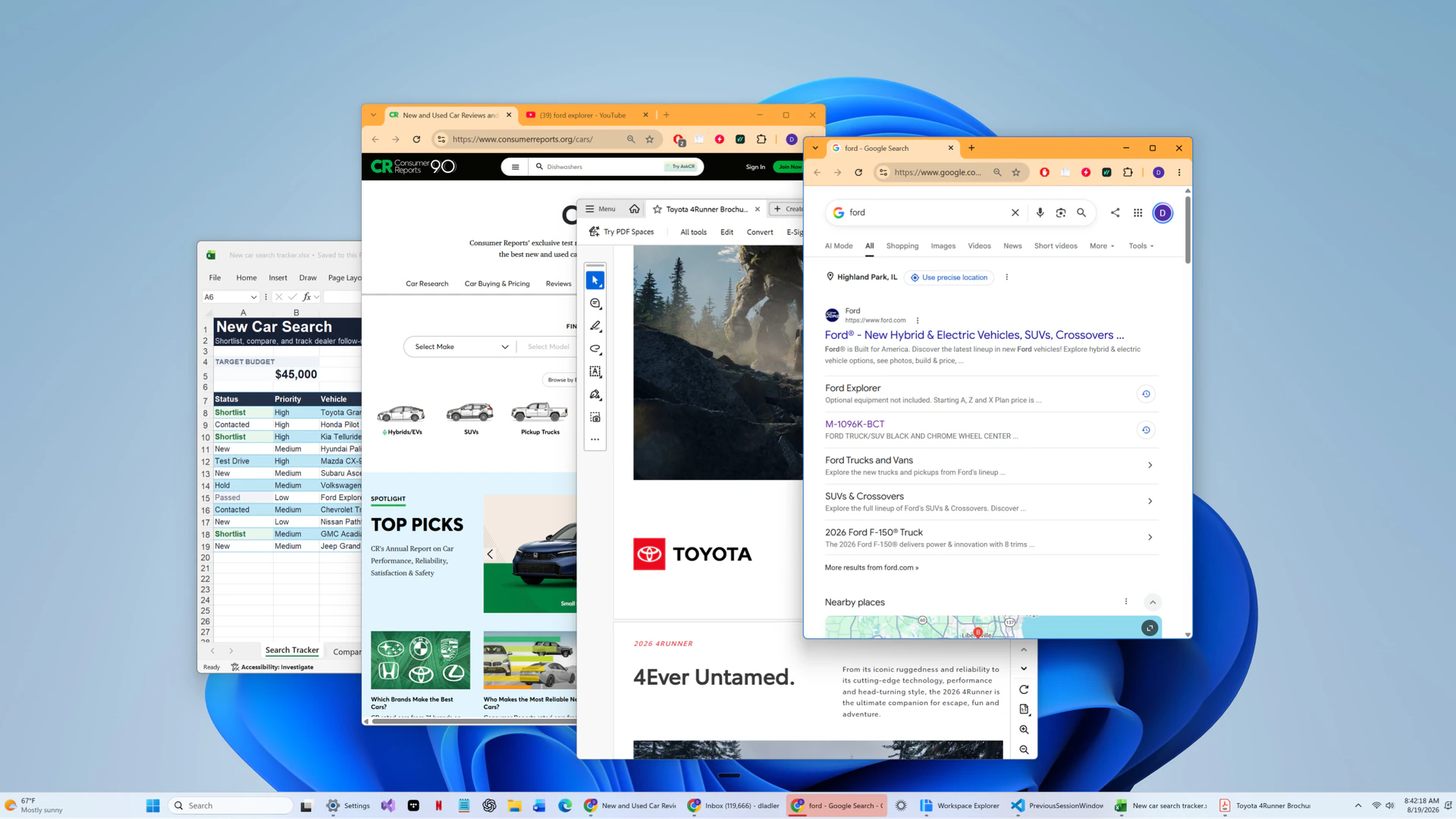This screenshot has height=819, width=1456.
Task: Show hidden system tray icons
Action: pos(1357,805)
